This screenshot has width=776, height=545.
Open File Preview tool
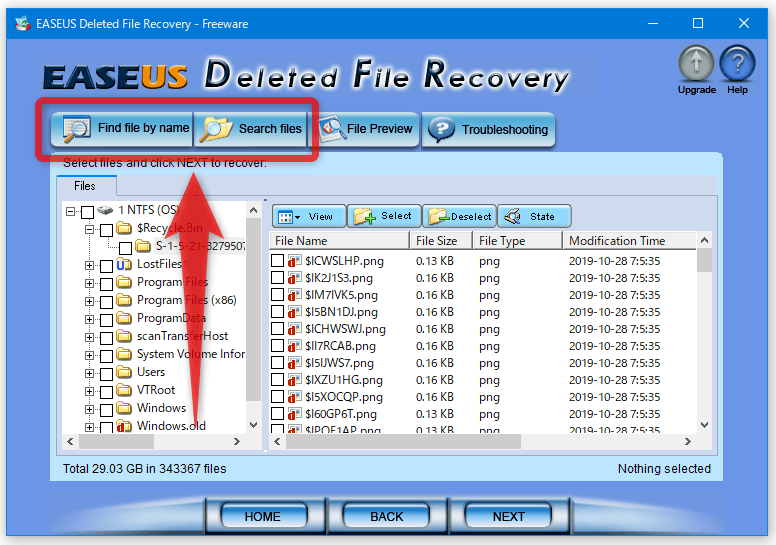[366, 129]
